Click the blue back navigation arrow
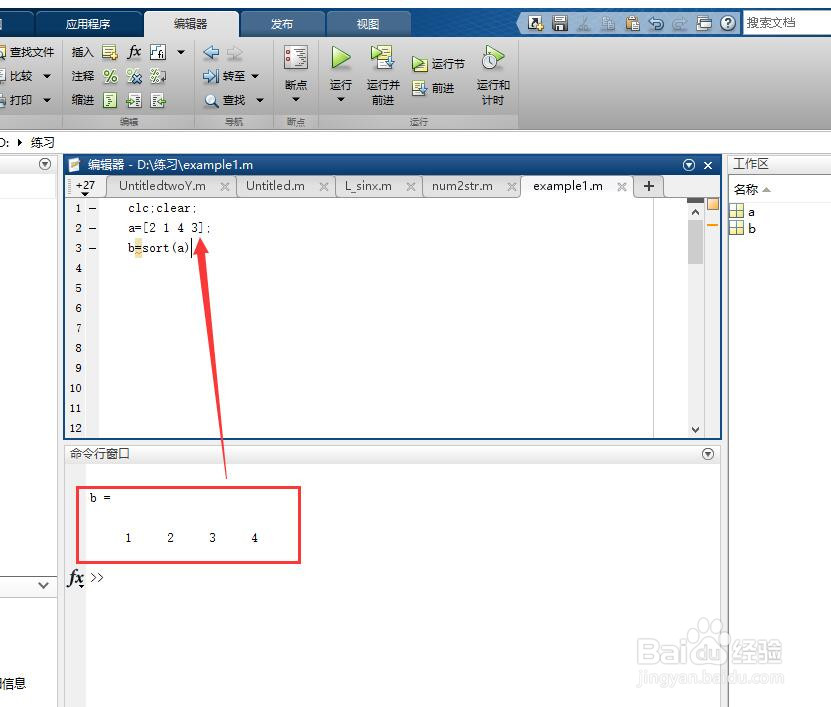Viewport: 831px width, 707px height. (x=211, y=52)
